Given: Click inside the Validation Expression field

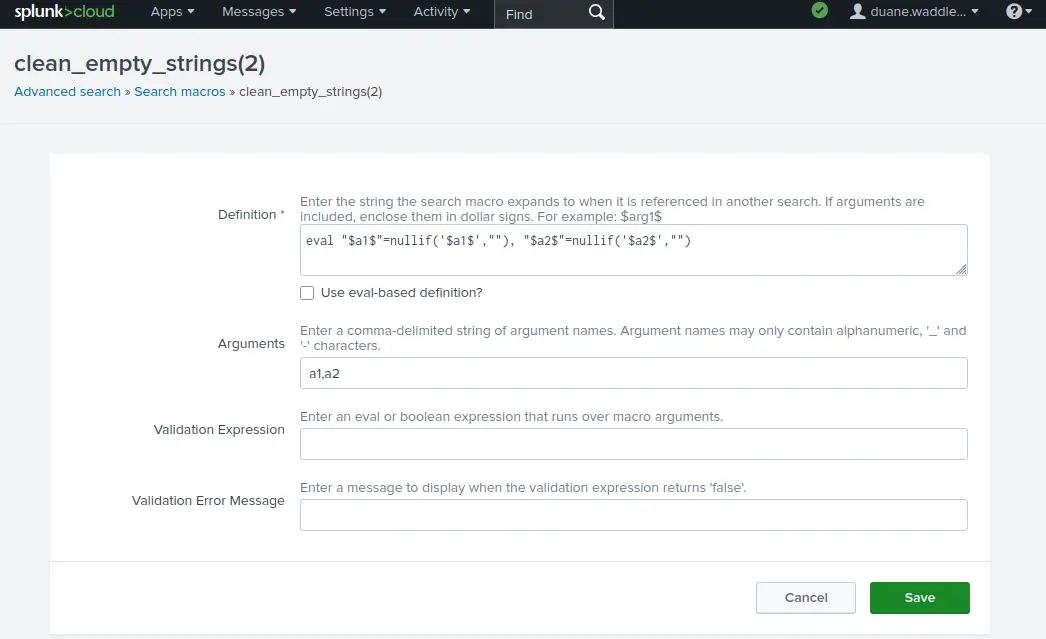Looking at the screenshot, I should 632,443.
